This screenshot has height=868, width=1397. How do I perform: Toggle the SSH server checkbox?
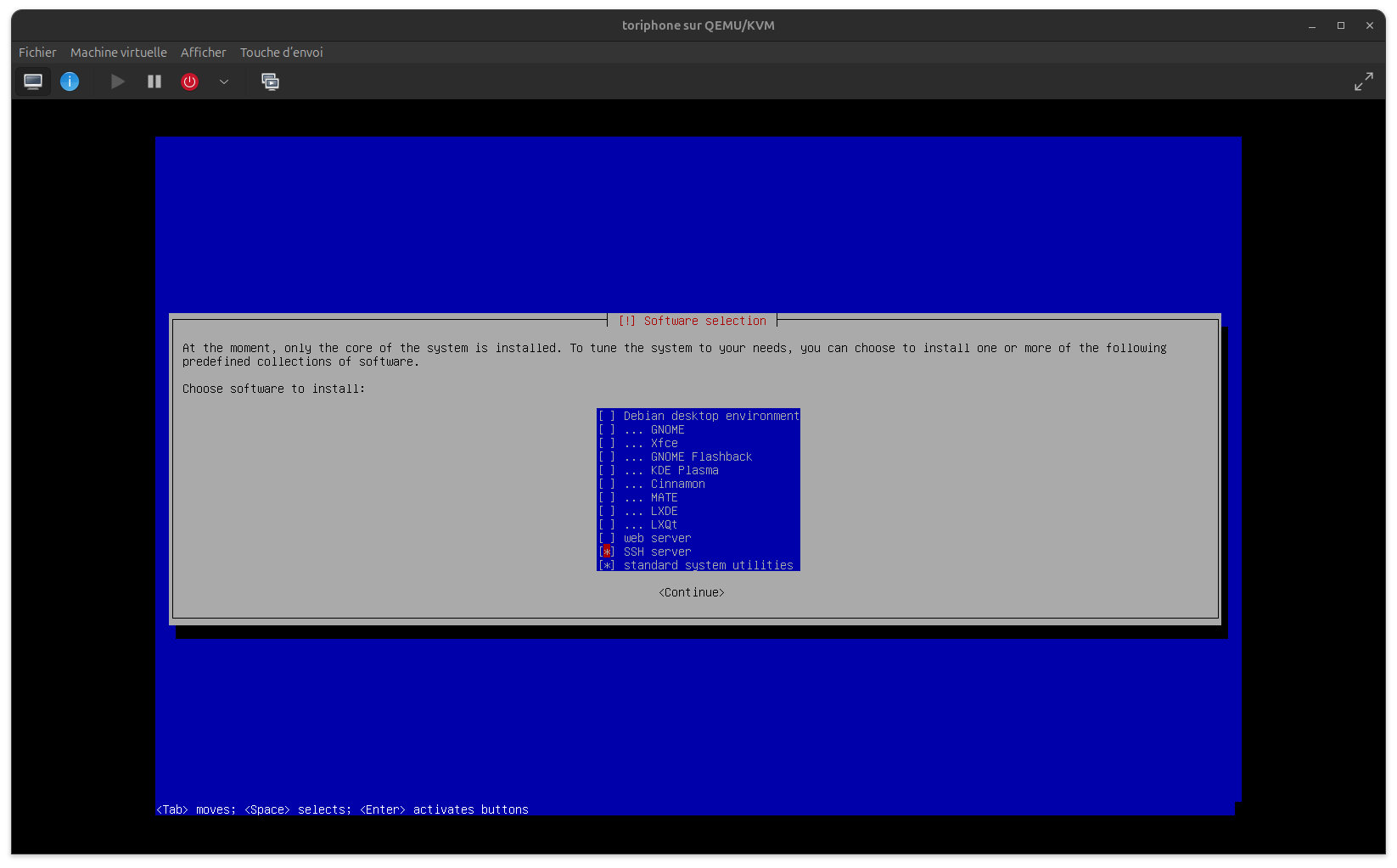(607, 552)
